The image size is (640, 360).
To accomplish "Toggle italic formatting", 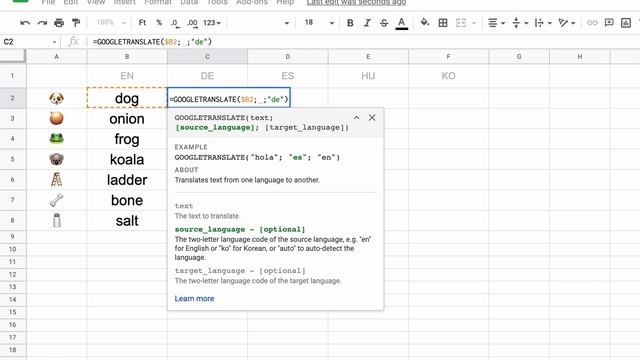I will click(x=367, y=23).
